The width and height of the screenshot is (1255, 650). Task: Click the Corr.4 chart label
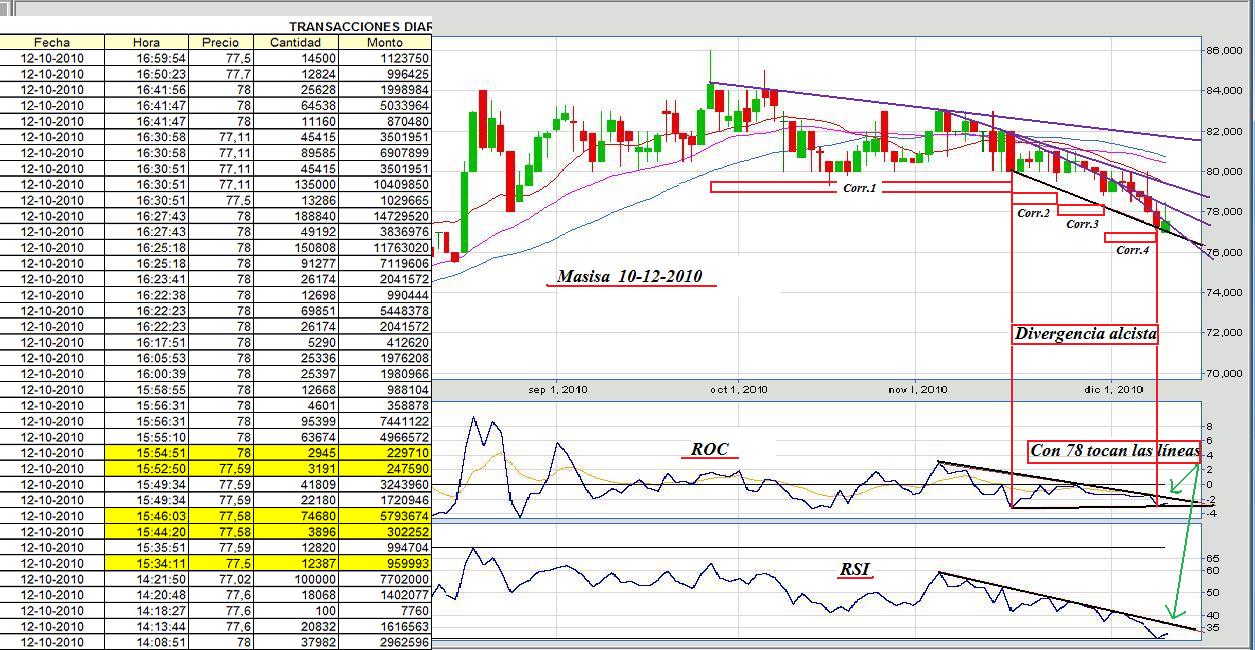[1132, 250]
